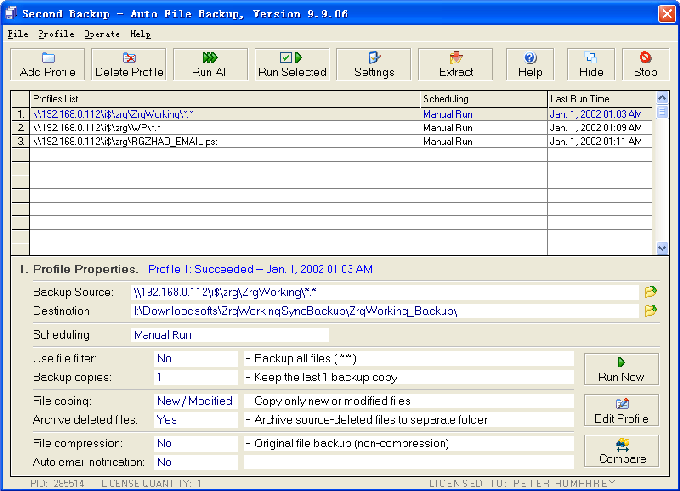Screen dimensions: 680x491
Task: Click Auto email notification No value
Action: pyautogui.click(x=196, y=462)
